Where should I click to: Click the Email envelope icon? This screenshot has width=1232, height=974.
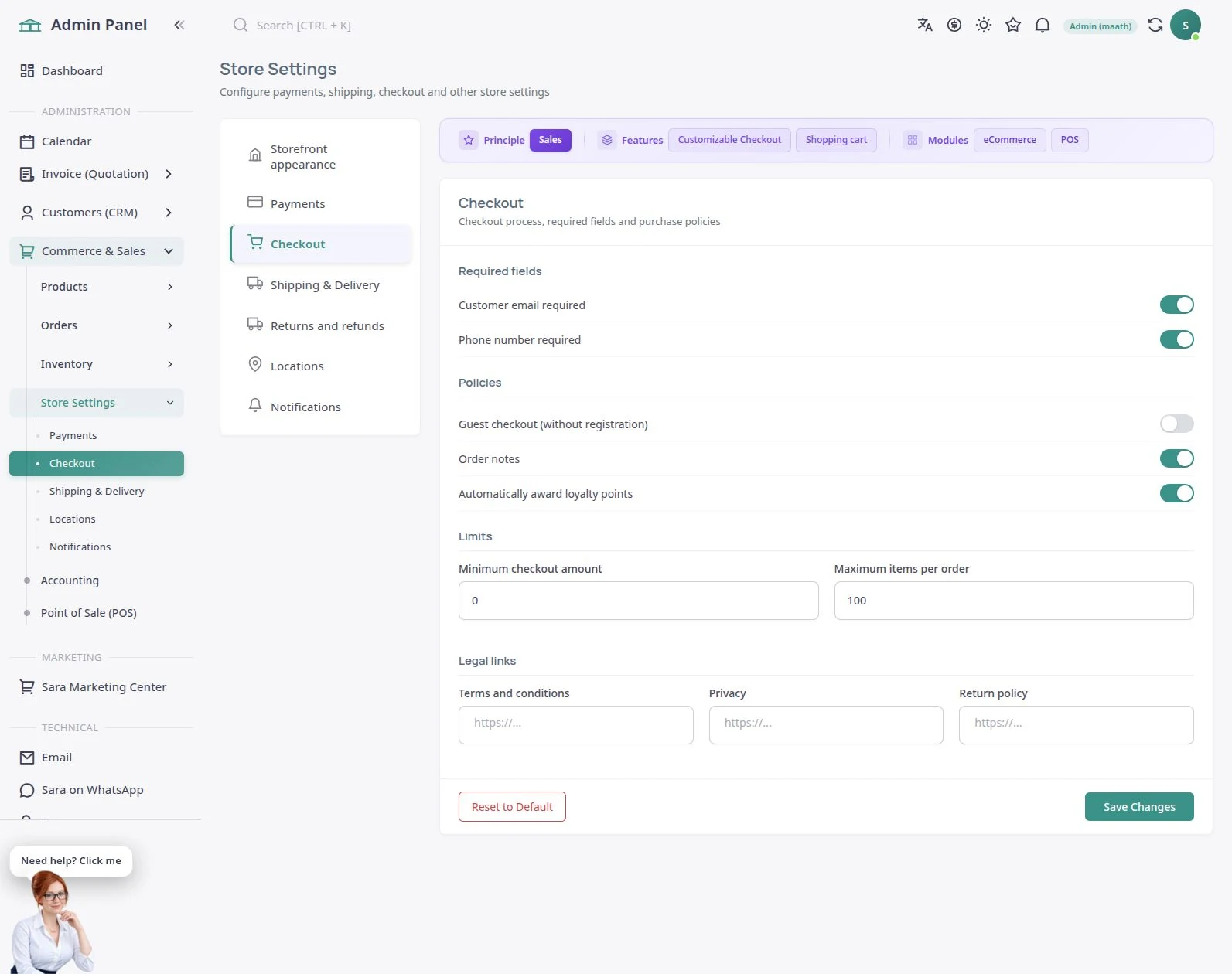[27, 758]
